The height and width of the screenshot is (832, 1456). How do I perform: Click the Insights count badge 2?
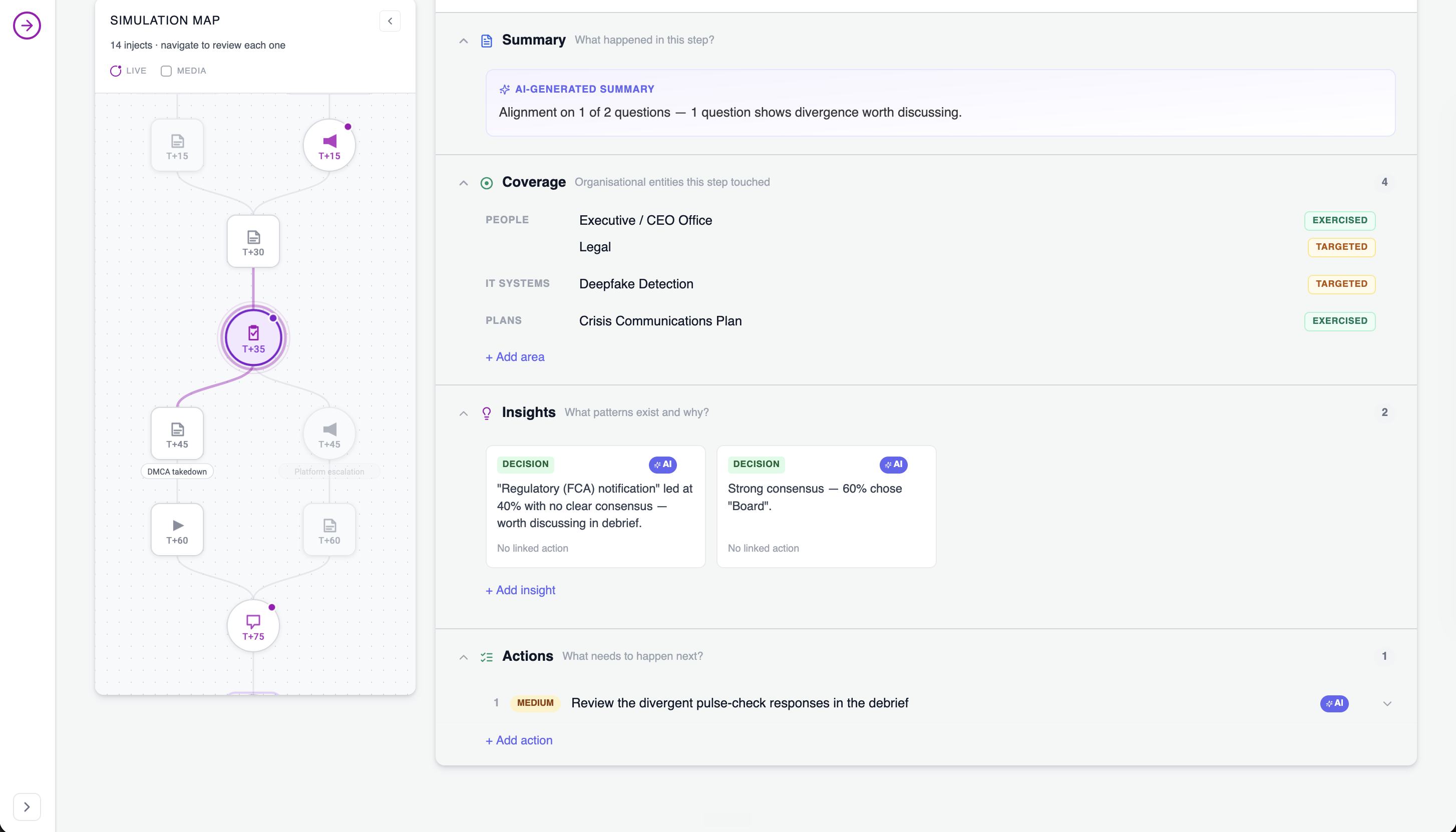coord(1384,412)
